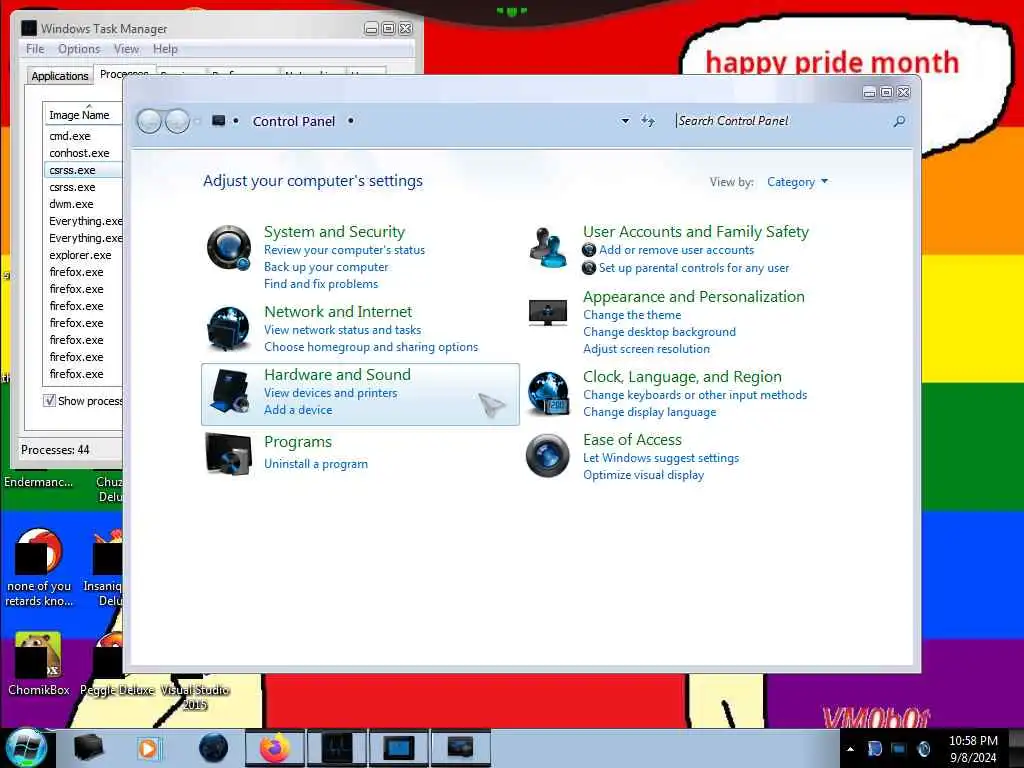Viewport: 1024px width, 768px height.
Task: Click the Appearance and Personalization monitor icon
Action: (x=547, y=312)
